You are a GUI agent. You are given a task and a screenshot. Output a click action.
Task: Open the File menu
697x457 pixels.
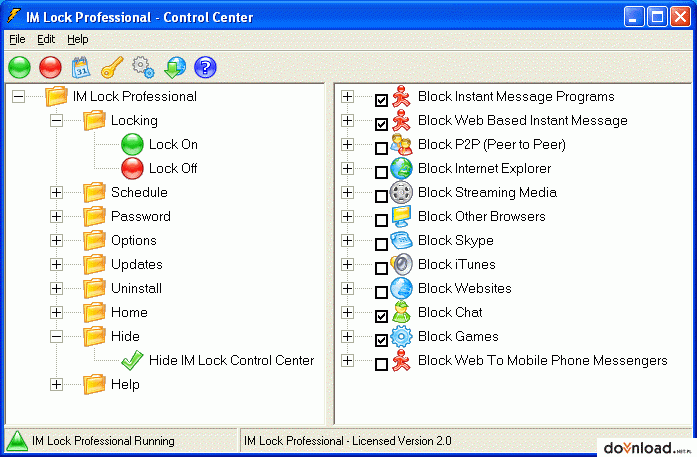click(x=17, y=40)
